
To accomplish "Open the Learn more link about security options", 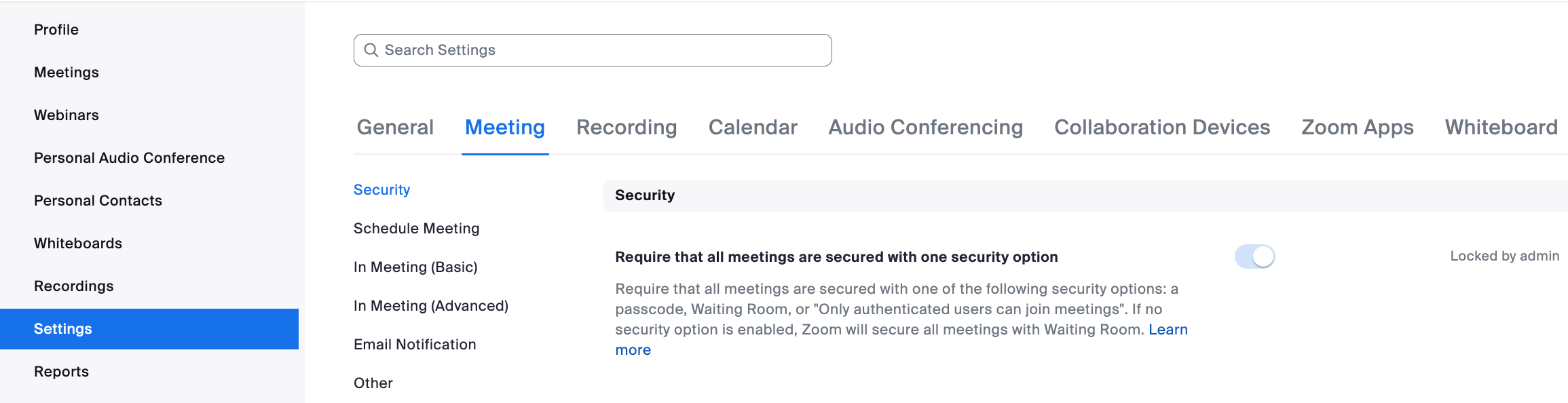I will (x=1168, y=329).
